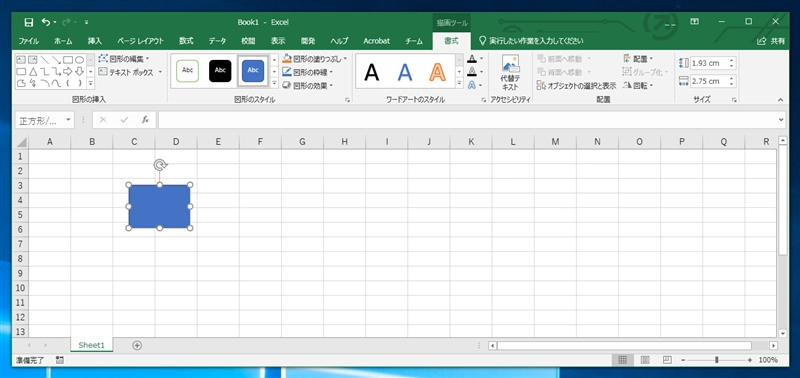Switch to Page Break Preview in status bar
800x378 pixels.
click(x=667, y=360)
